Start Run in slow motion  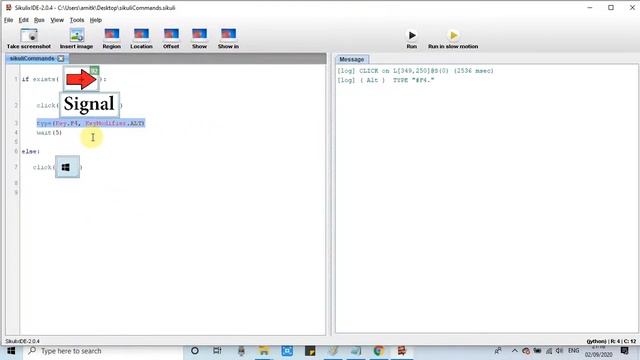453,39
